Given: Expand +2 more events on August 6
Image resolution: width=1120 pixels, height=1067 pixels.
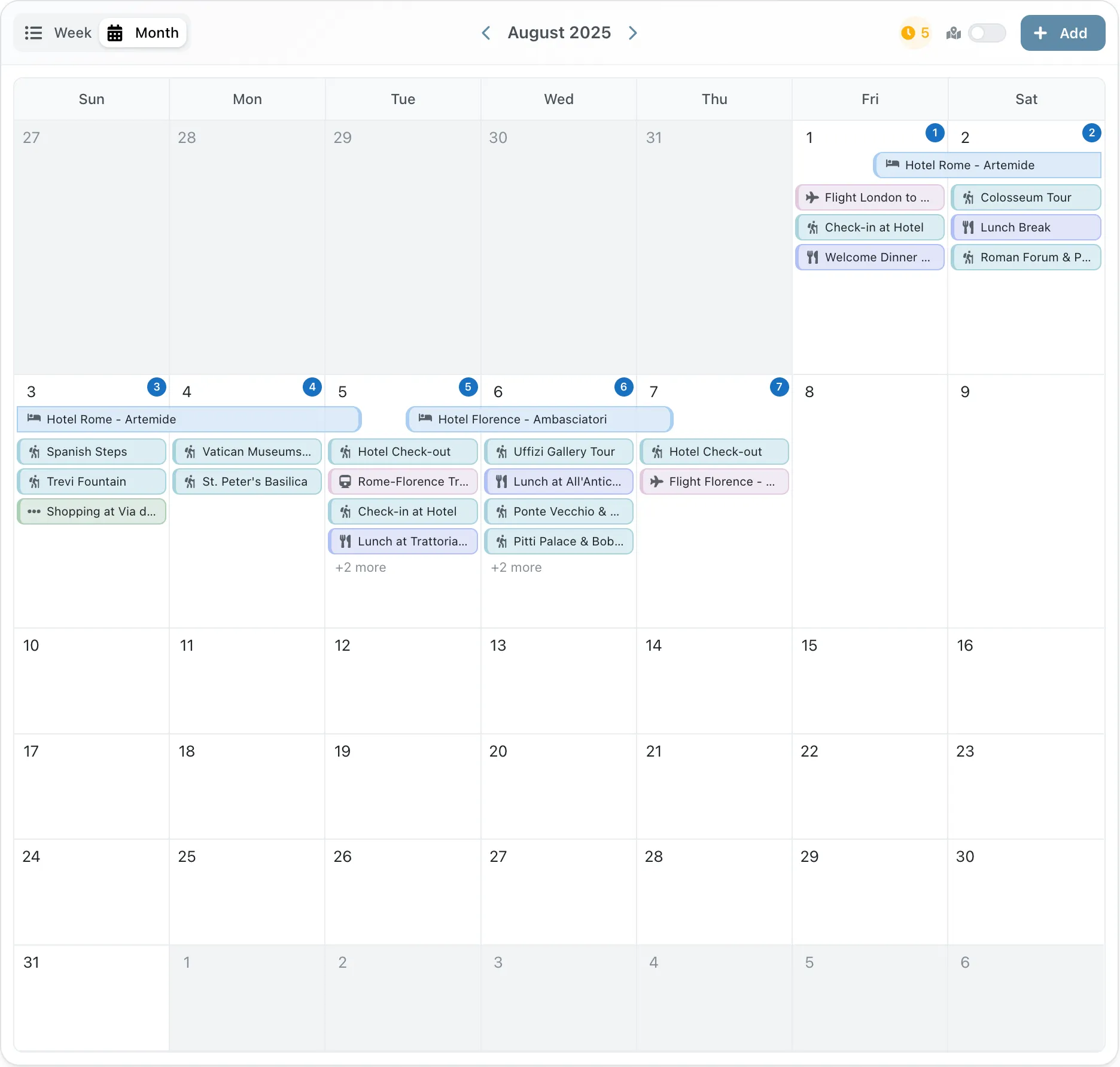Looking at the screenshot, I should [x=516, y=568].
